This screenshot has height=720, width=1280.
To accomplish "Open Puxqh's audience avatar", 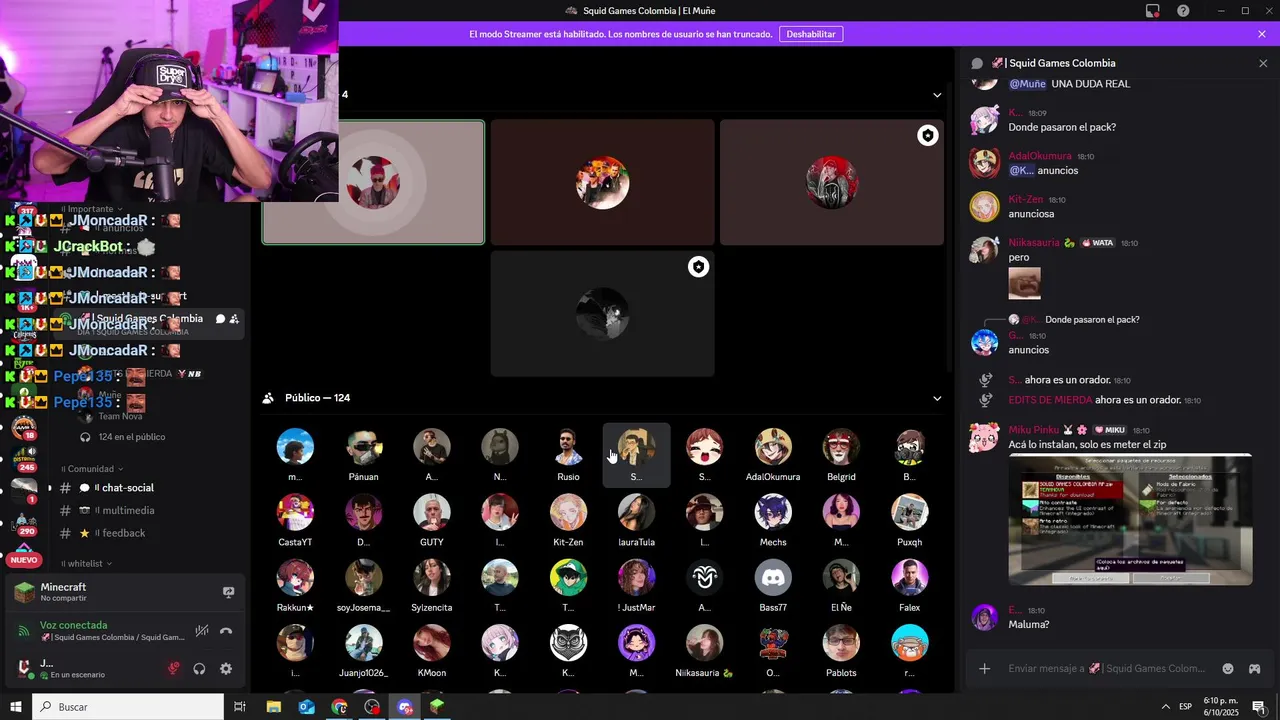I will pyautogui.click(x=909, y=512).
